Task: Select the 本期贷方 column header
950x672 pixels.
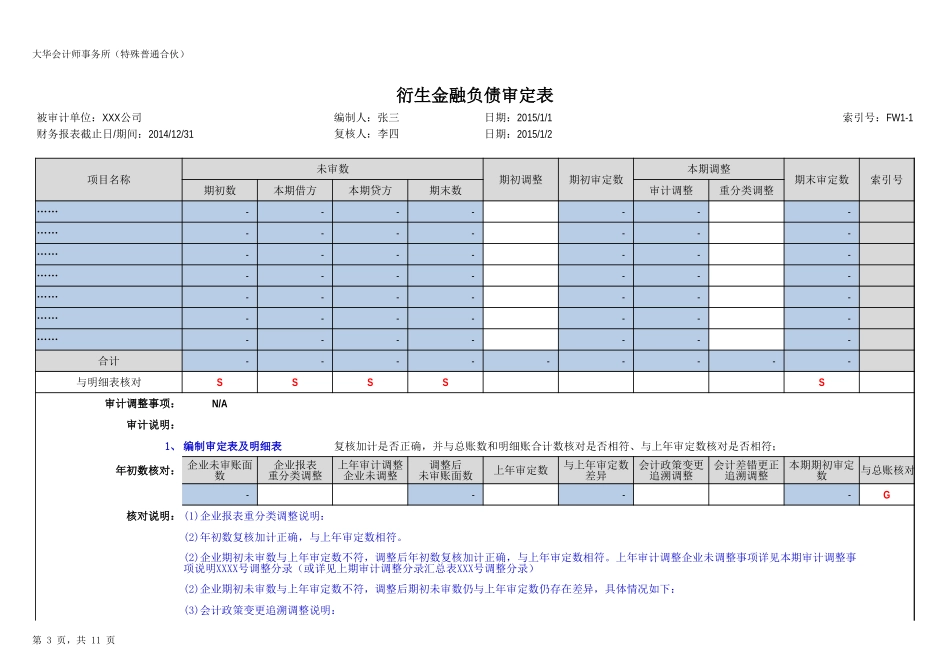Action: tap(370, 190)
